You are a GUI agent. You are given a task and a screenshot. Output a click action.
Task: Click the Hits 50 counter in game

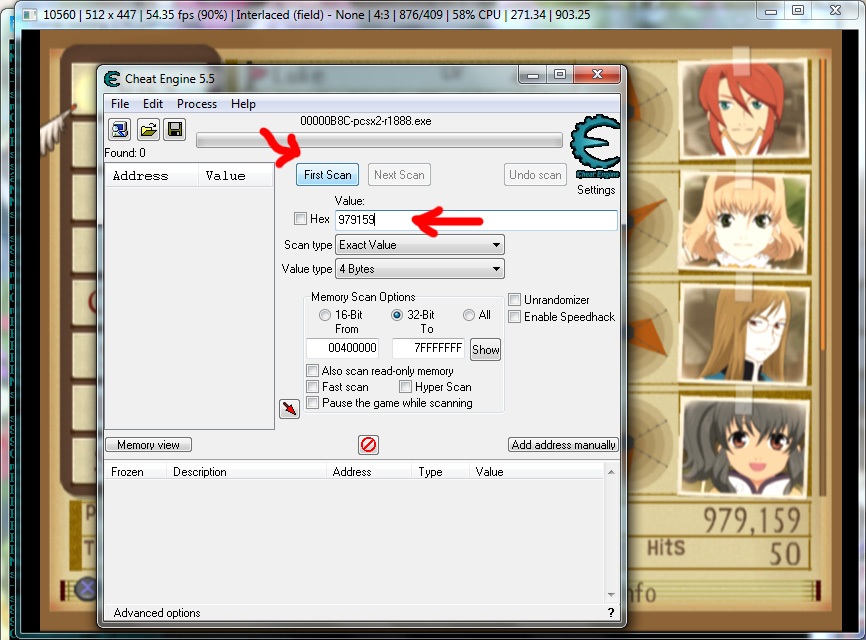(723, 552)
